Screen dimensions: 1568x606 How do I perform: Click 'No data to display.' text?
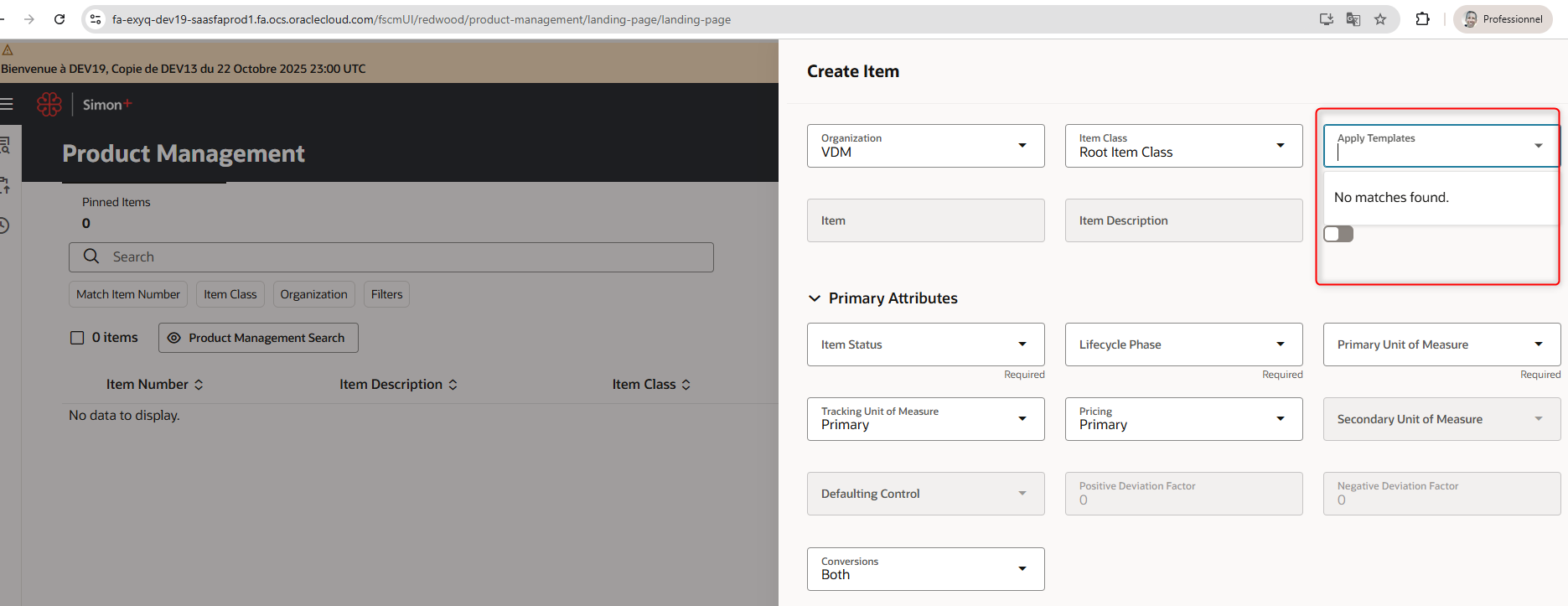(124, 416)
